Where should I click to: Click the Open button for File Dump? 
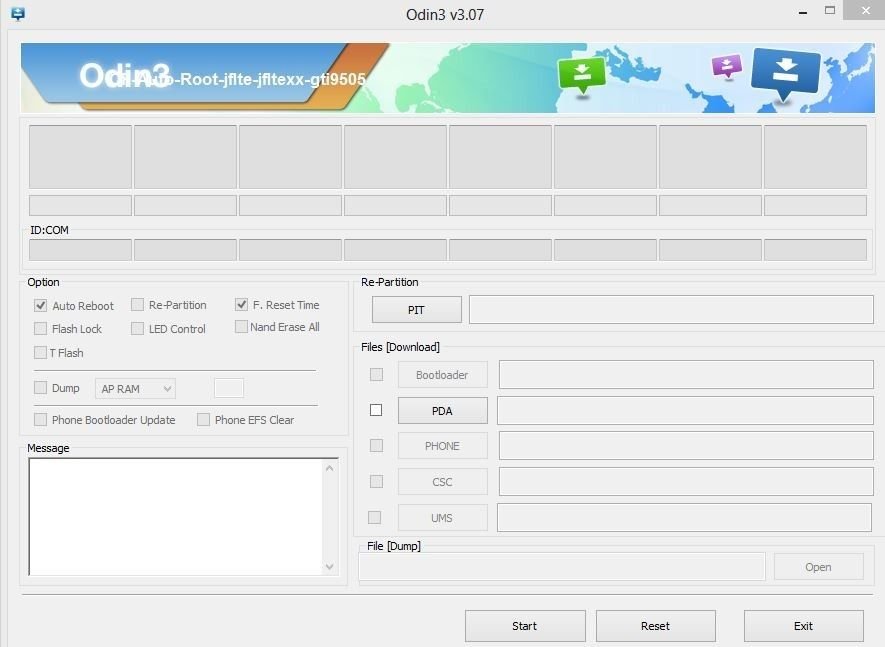[818, 567]
